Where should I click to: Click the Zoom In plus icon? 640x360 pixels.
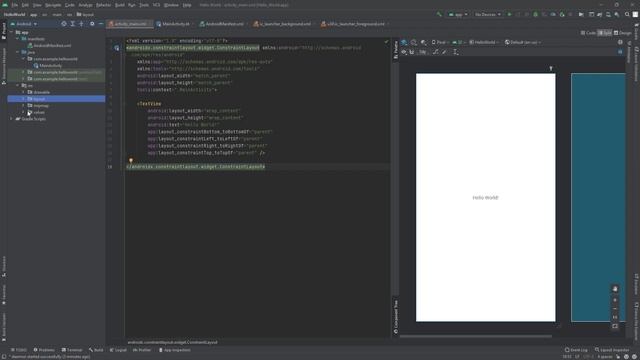pos(615,300)
